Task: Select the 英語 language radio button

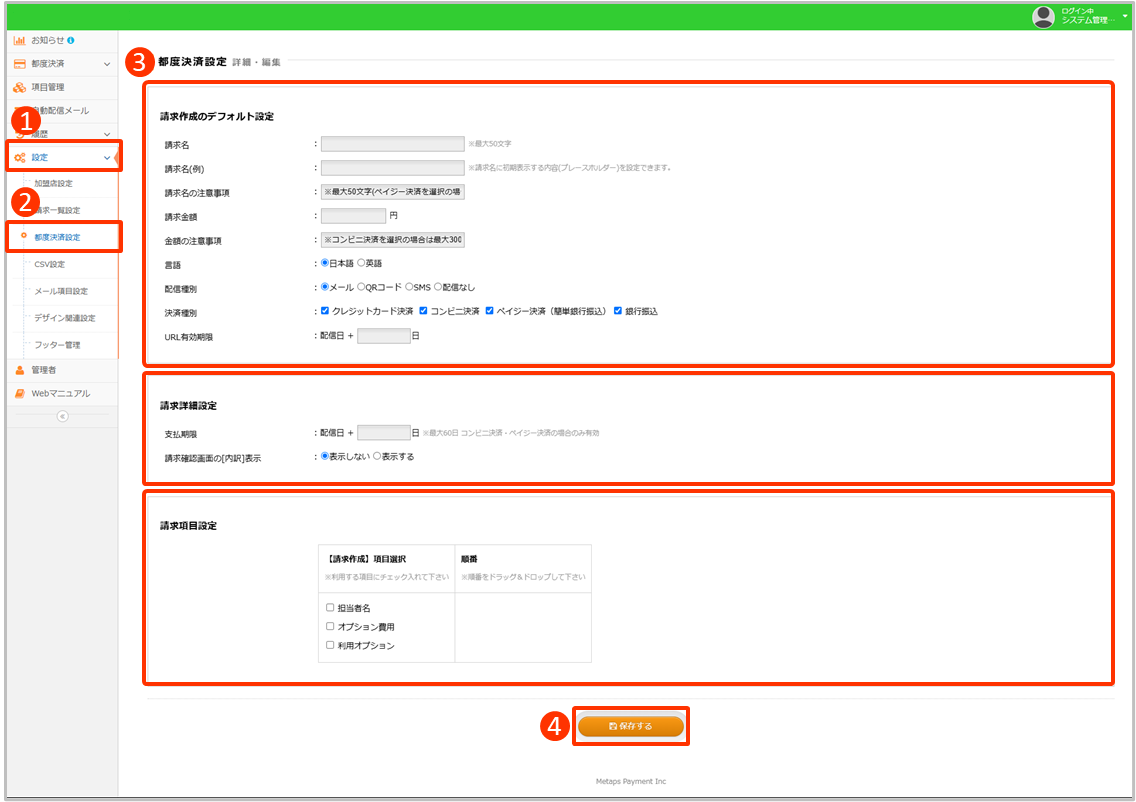Action: coord(361,263)
